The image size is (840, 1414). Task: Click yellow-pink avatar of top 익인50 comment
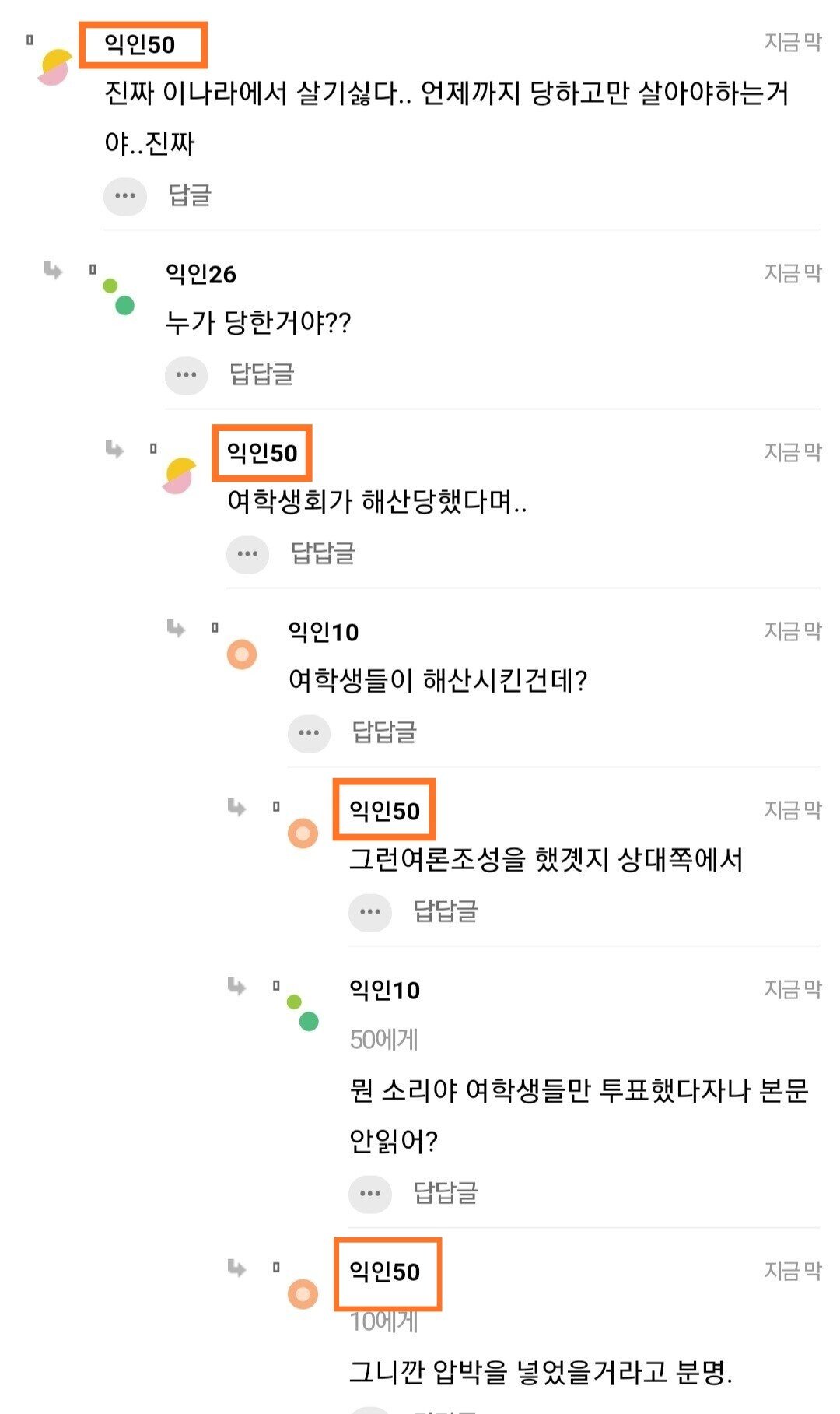pyautogui.click(x=55, y=67)
